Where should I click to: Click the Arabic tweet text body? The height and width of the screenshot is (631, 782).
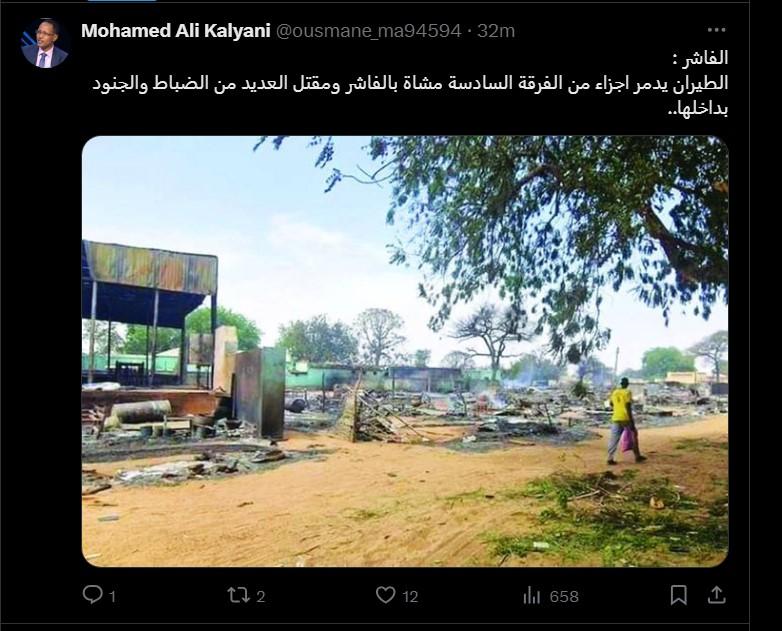click(x=410, y=83)
